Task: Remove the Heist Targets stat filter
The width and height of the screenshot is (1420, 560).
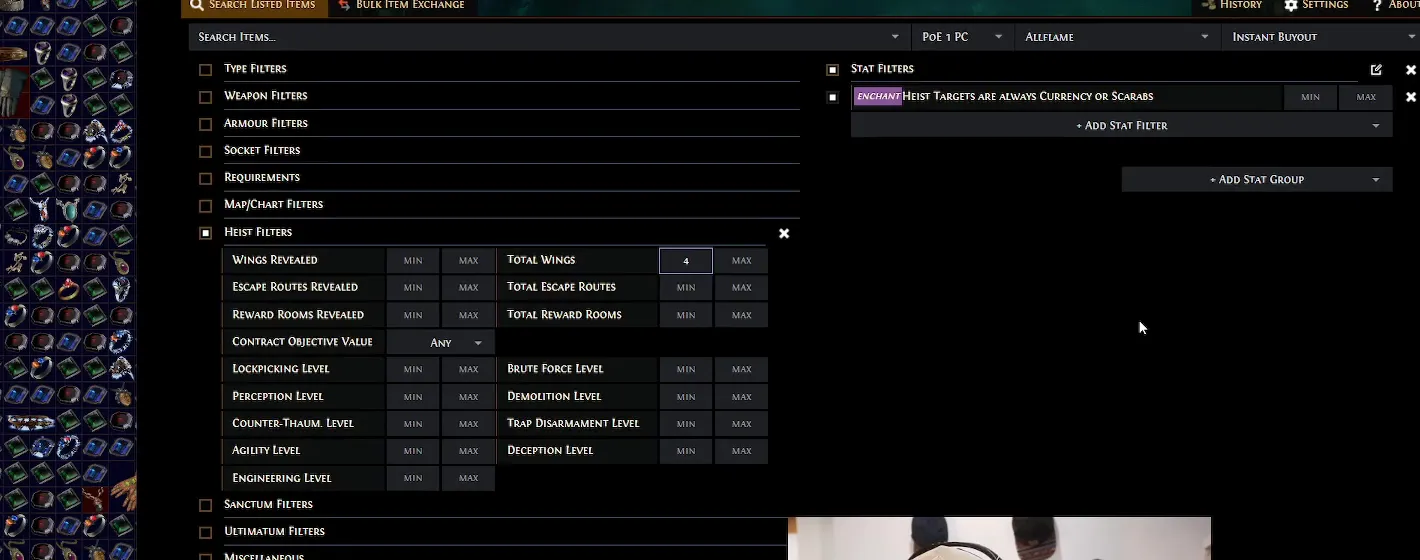Action: (x=1411, y=97)
